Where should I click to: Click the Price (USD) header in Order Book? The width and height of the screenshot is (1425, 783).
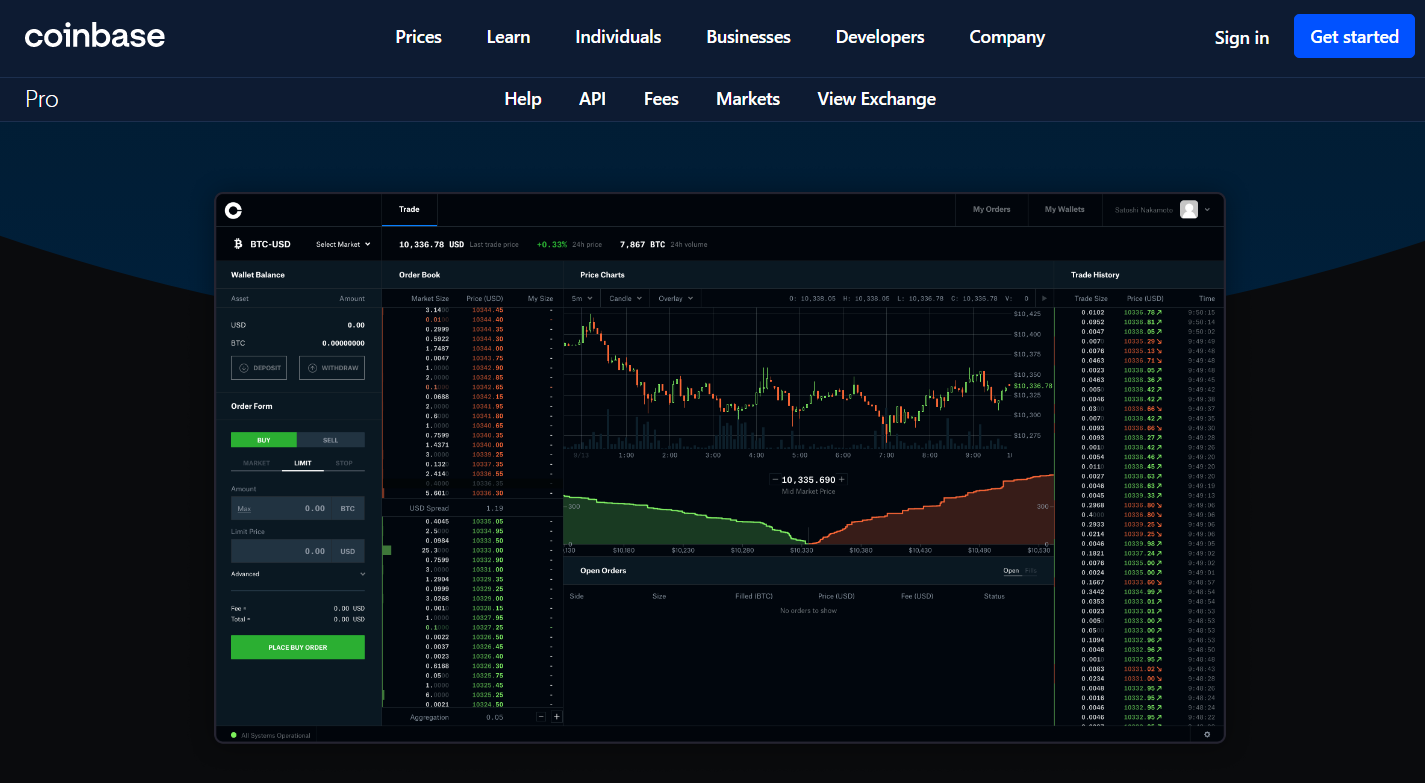point(485,298)
